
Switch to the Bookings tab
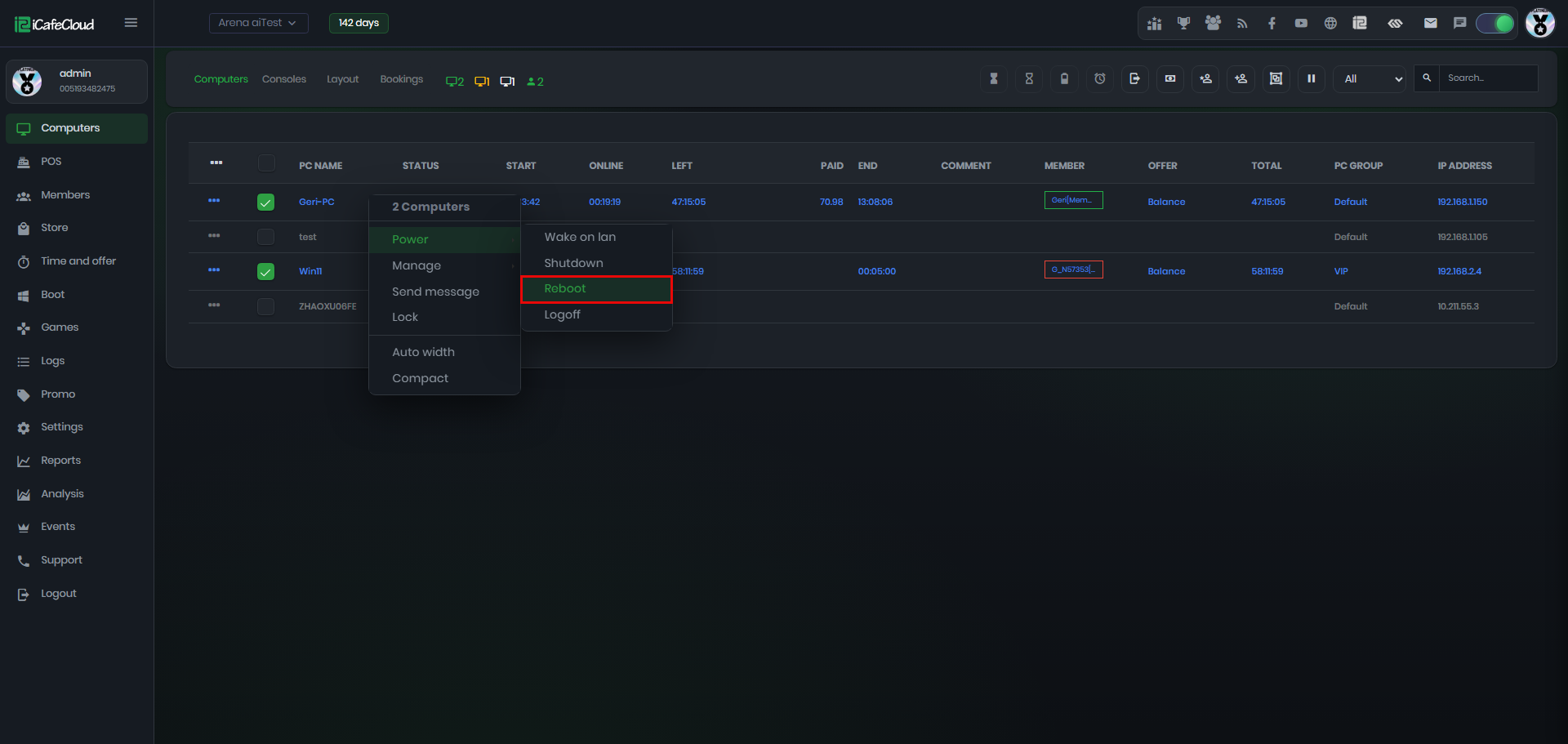tap(402, 79)
